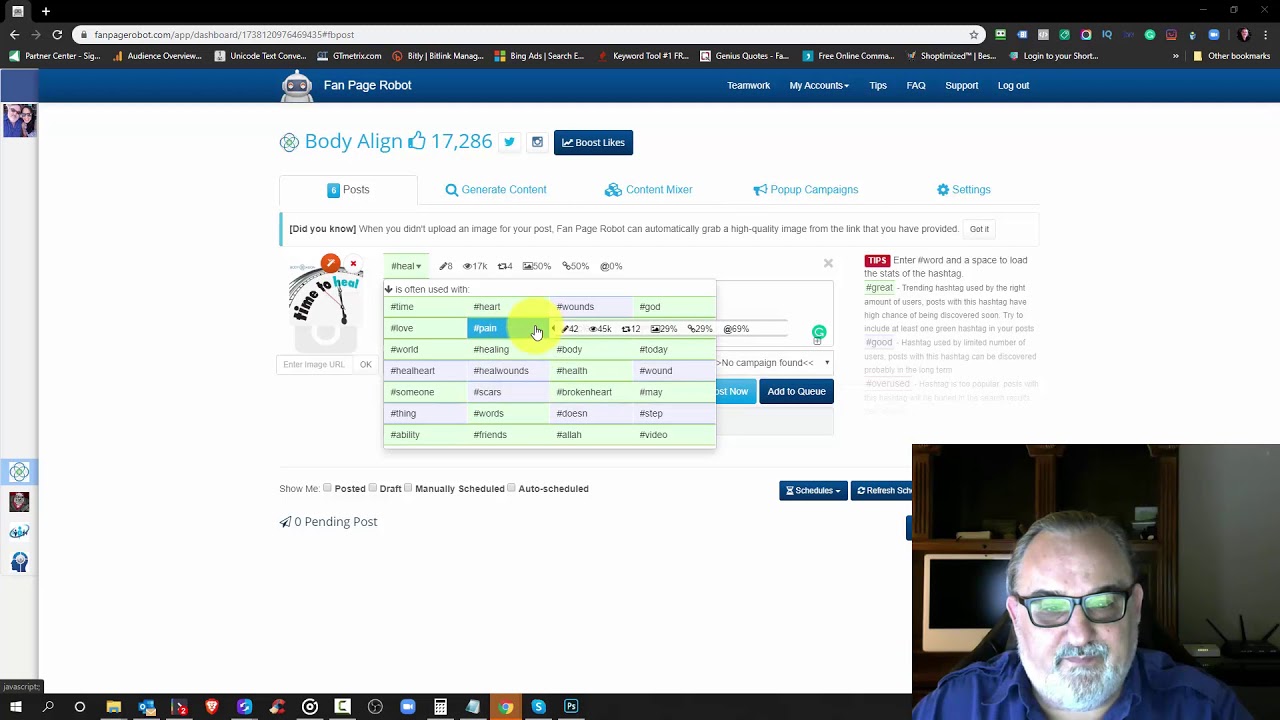
Task: Click the Enter Image URL field
Action: [314, 364]
